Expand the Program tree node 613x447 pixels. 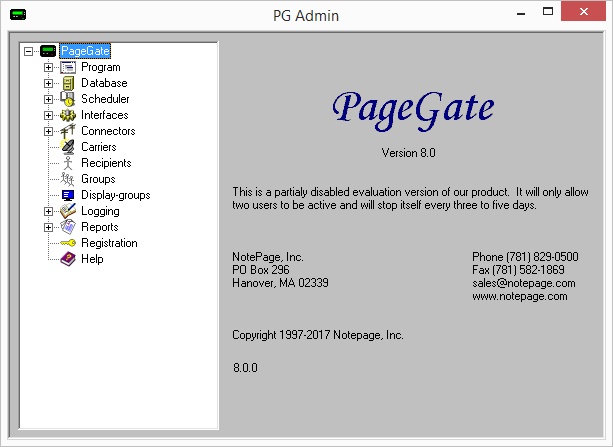click(x=48, y=67)
